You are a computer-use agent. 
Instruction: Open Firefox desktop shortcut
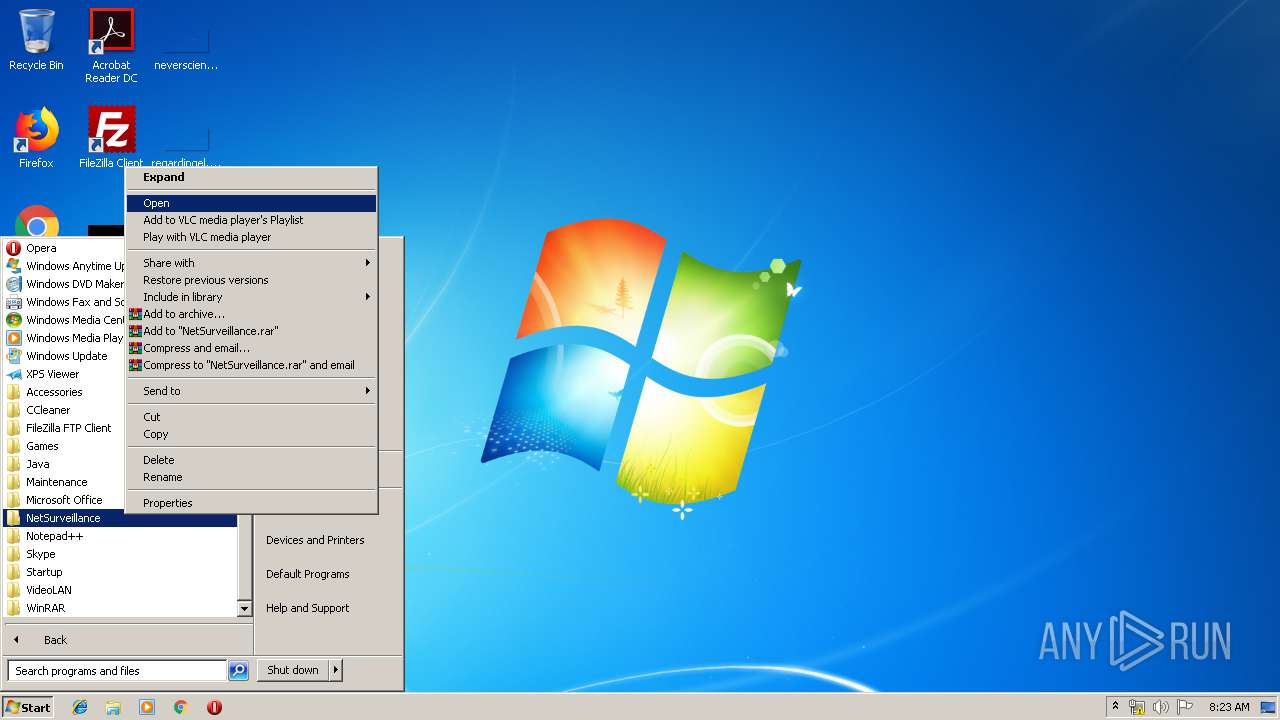(36, 138)
